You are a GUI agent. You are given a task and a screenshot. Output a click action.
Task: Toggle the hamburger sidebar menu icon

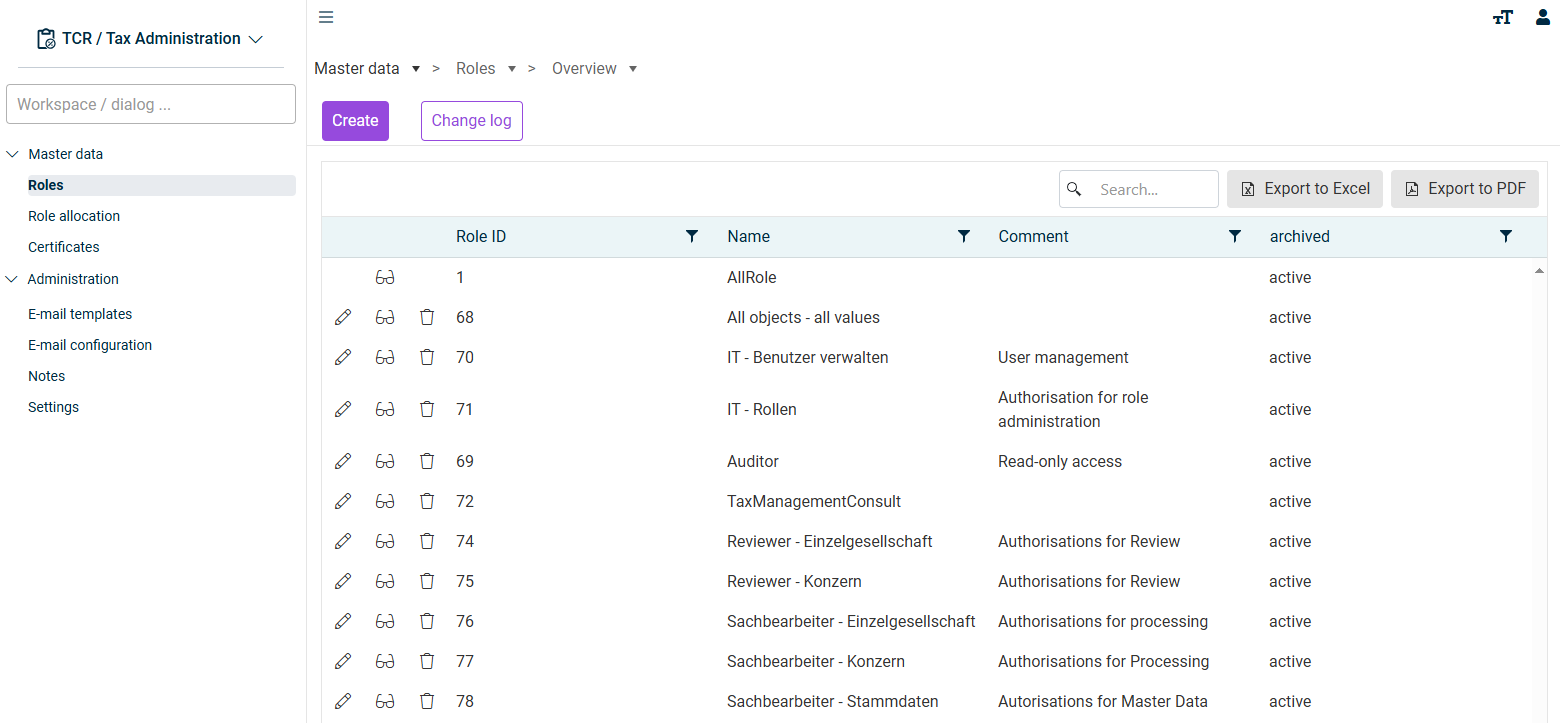[x=326, y=17]
